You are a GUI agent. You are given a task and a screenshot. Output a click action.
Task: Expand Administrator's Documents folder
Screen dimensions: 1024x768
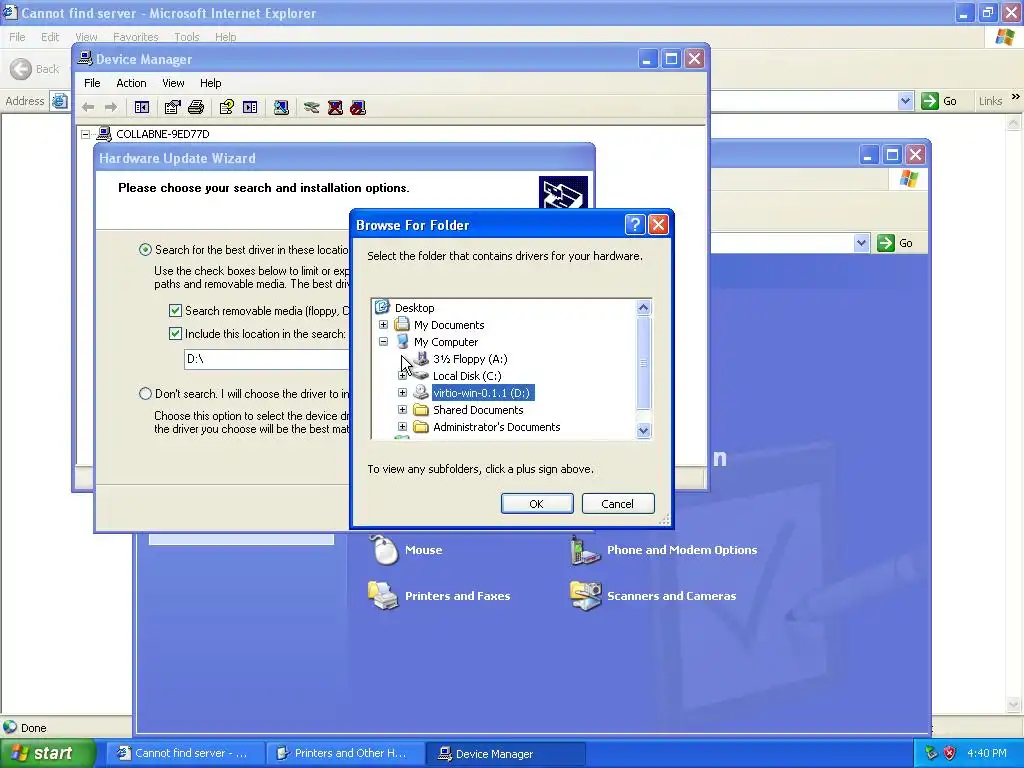[402, 426]
